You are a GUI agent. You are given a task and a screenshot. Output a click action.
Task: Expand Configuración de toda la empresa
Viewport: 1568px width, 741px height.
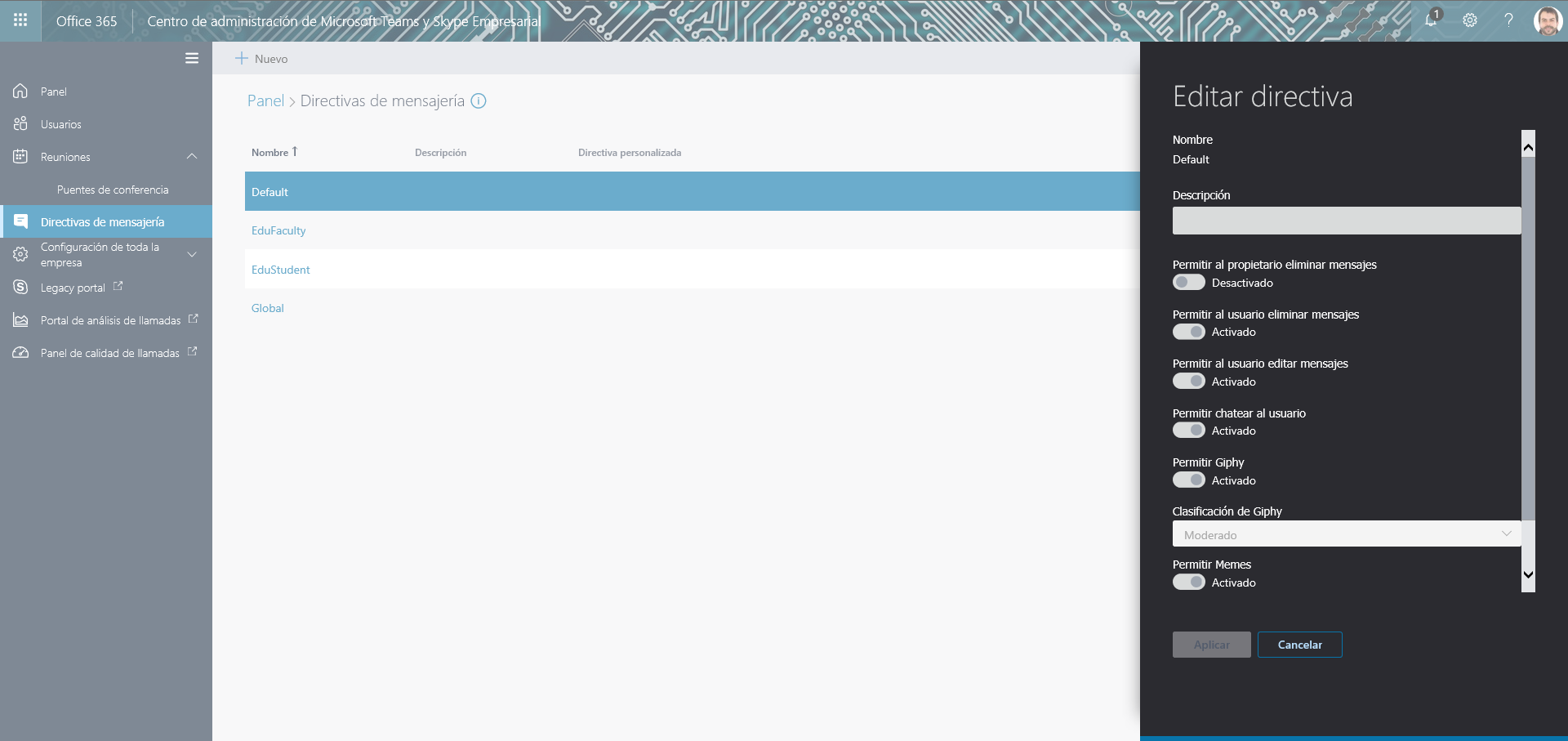[x=192, y=254]
